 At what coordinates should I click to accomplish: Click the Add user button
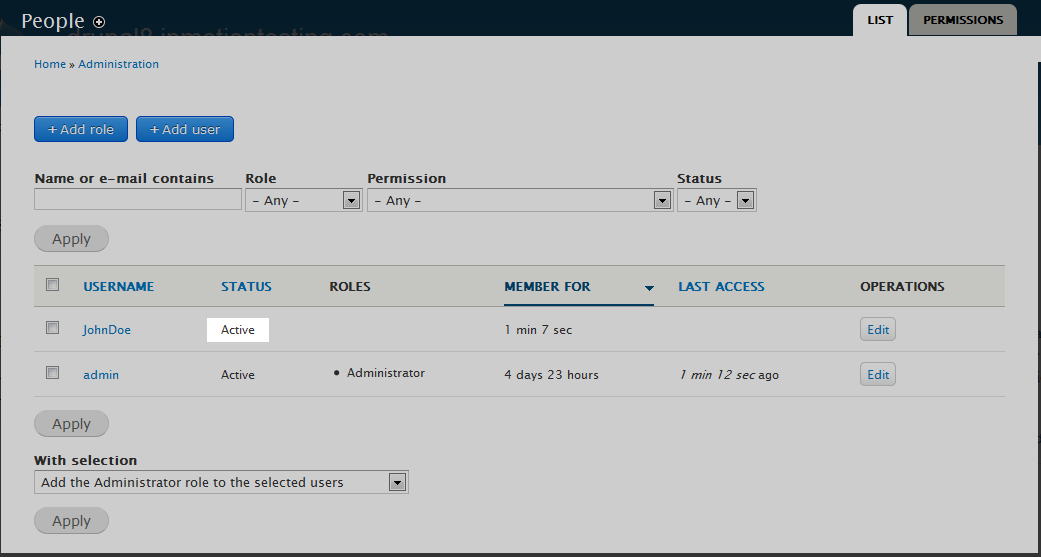(185, 129)
